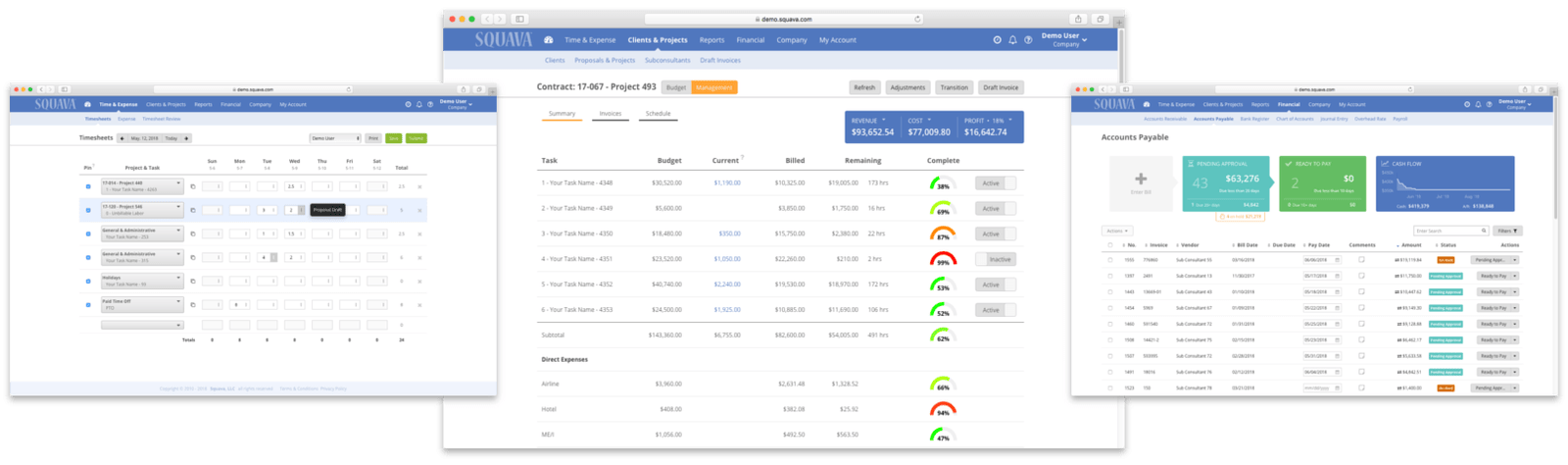Click the dashboard icon in center Squava navbar
This screenshot has height=465, width=1568.
pos(548,40)
